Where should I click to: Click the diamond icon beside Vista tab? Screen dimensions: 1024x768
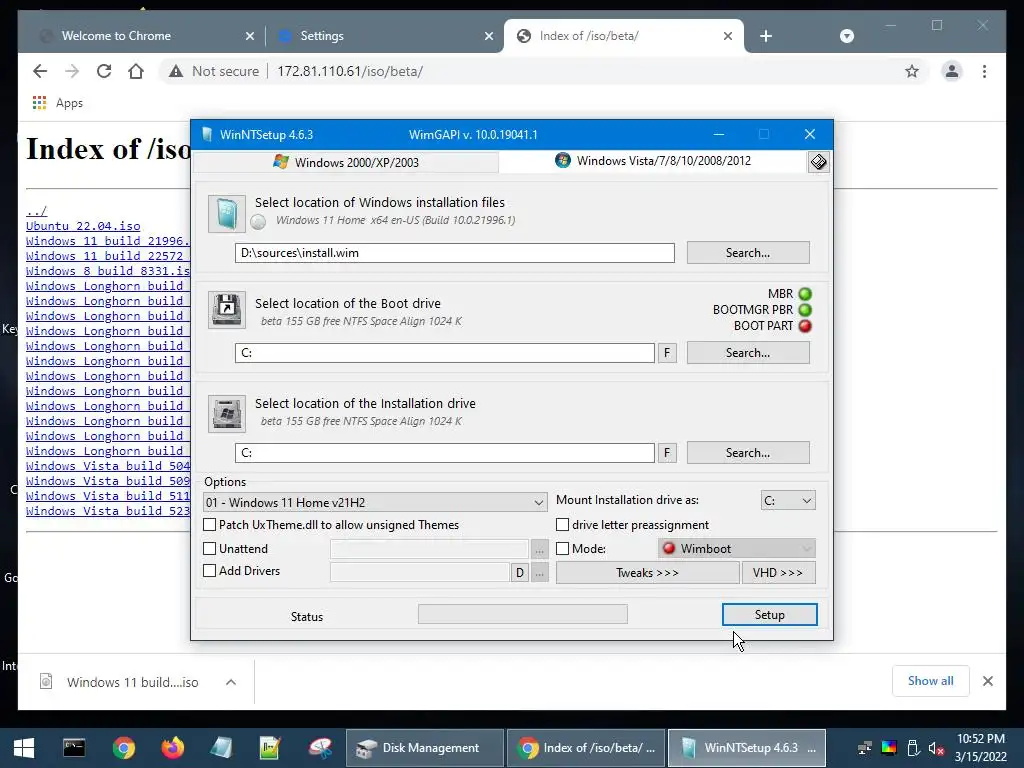point(818,162)
